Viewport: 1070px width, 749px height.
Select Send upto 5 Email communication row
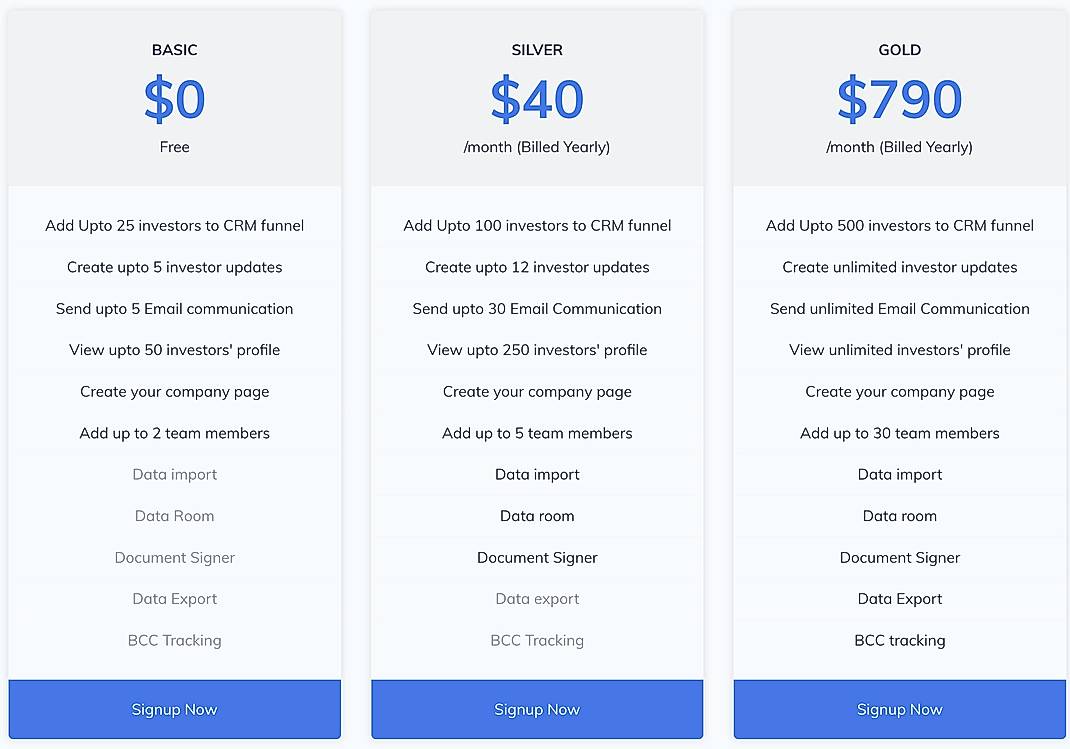pos(174,309)
